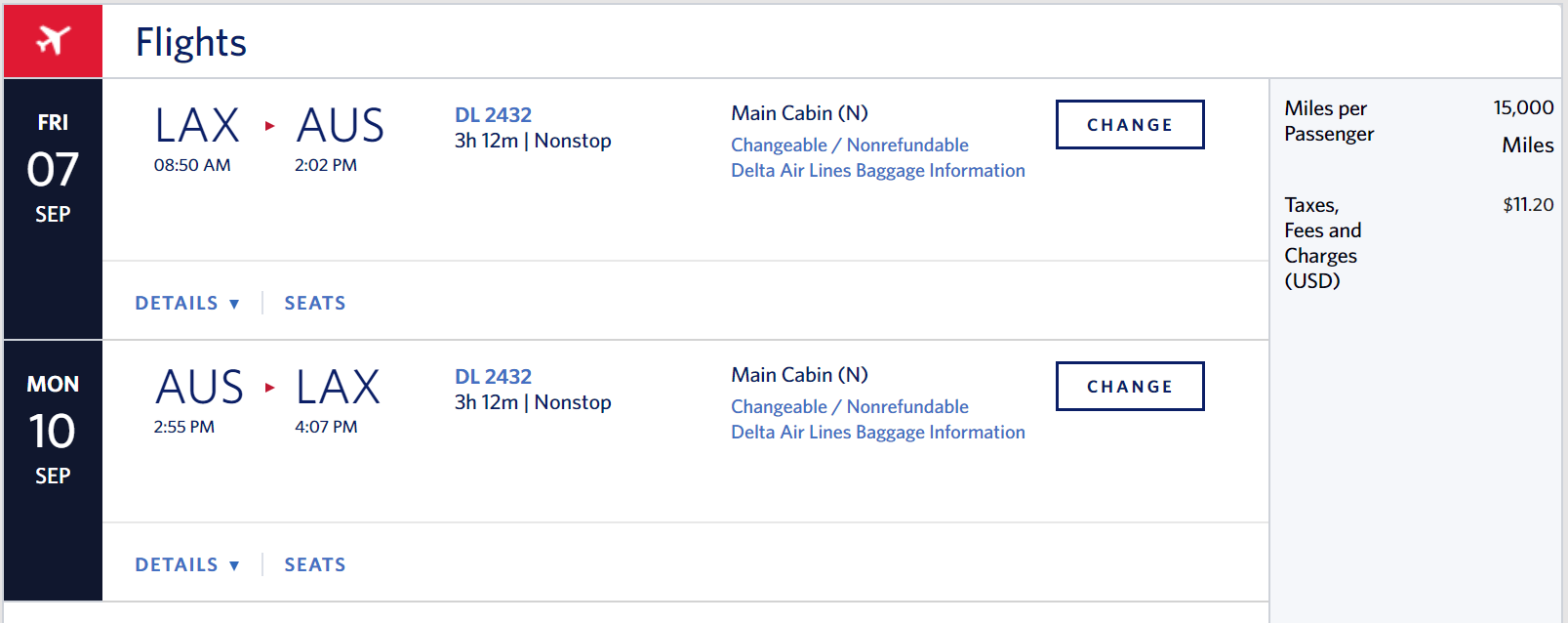
Task: Open return flight number DL 2432
Action: (493, 377)
